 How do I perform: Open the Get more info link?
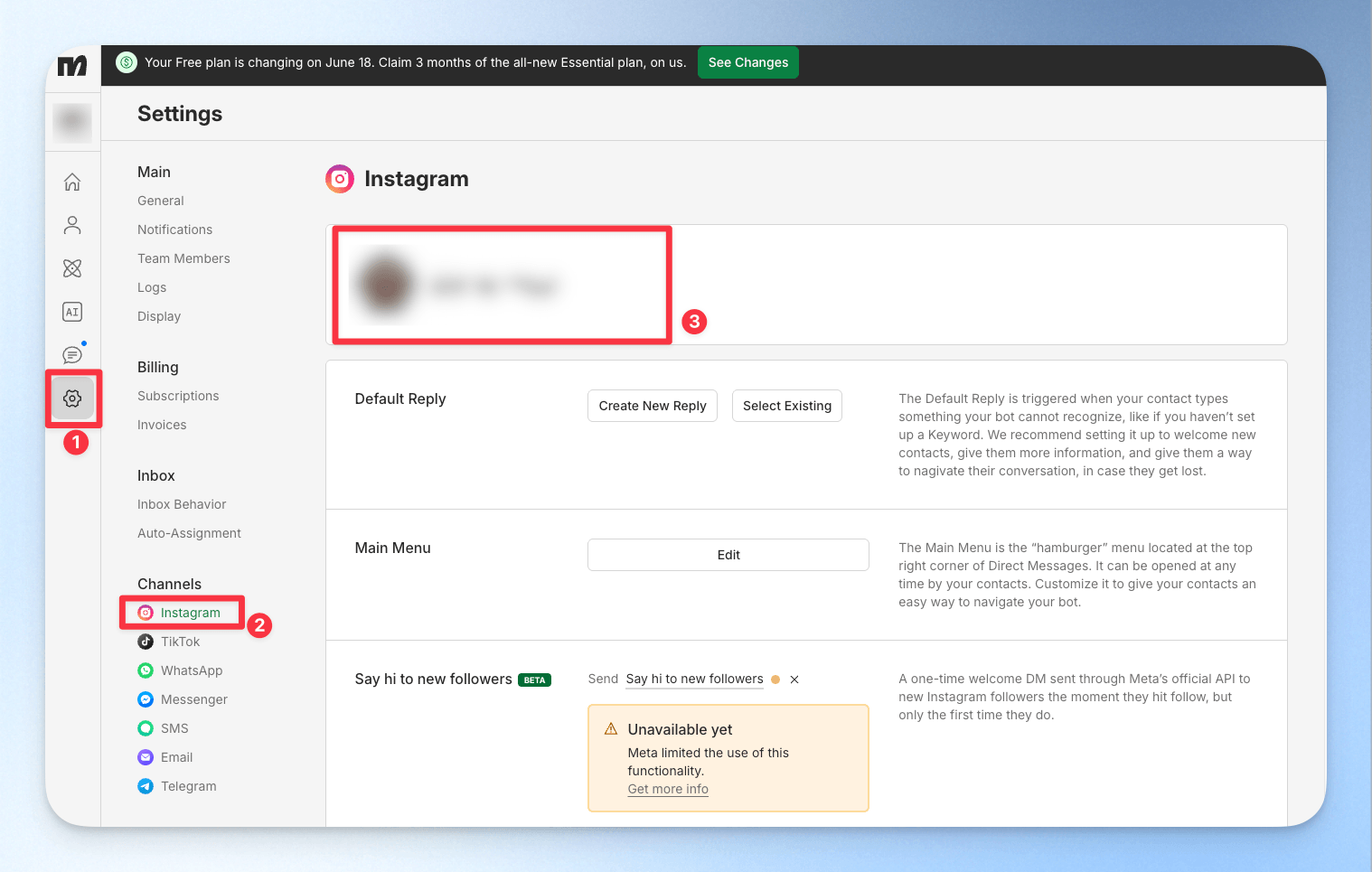(x=668, y=789)
